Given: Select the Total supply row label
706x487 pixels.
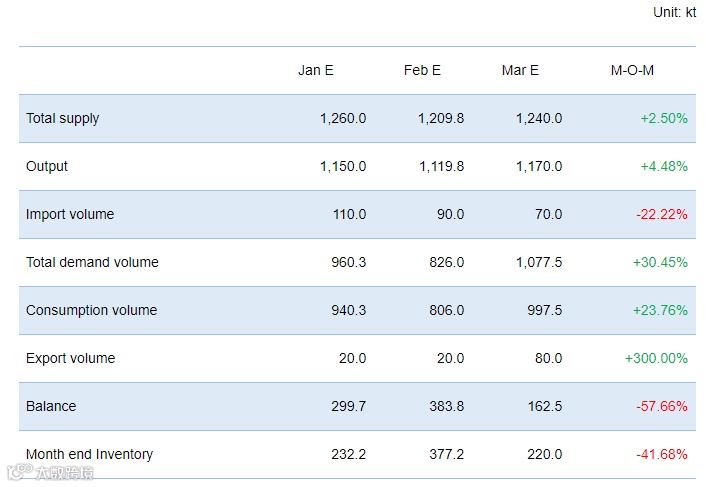Looking at the screenshot, I should coord(63,118).
